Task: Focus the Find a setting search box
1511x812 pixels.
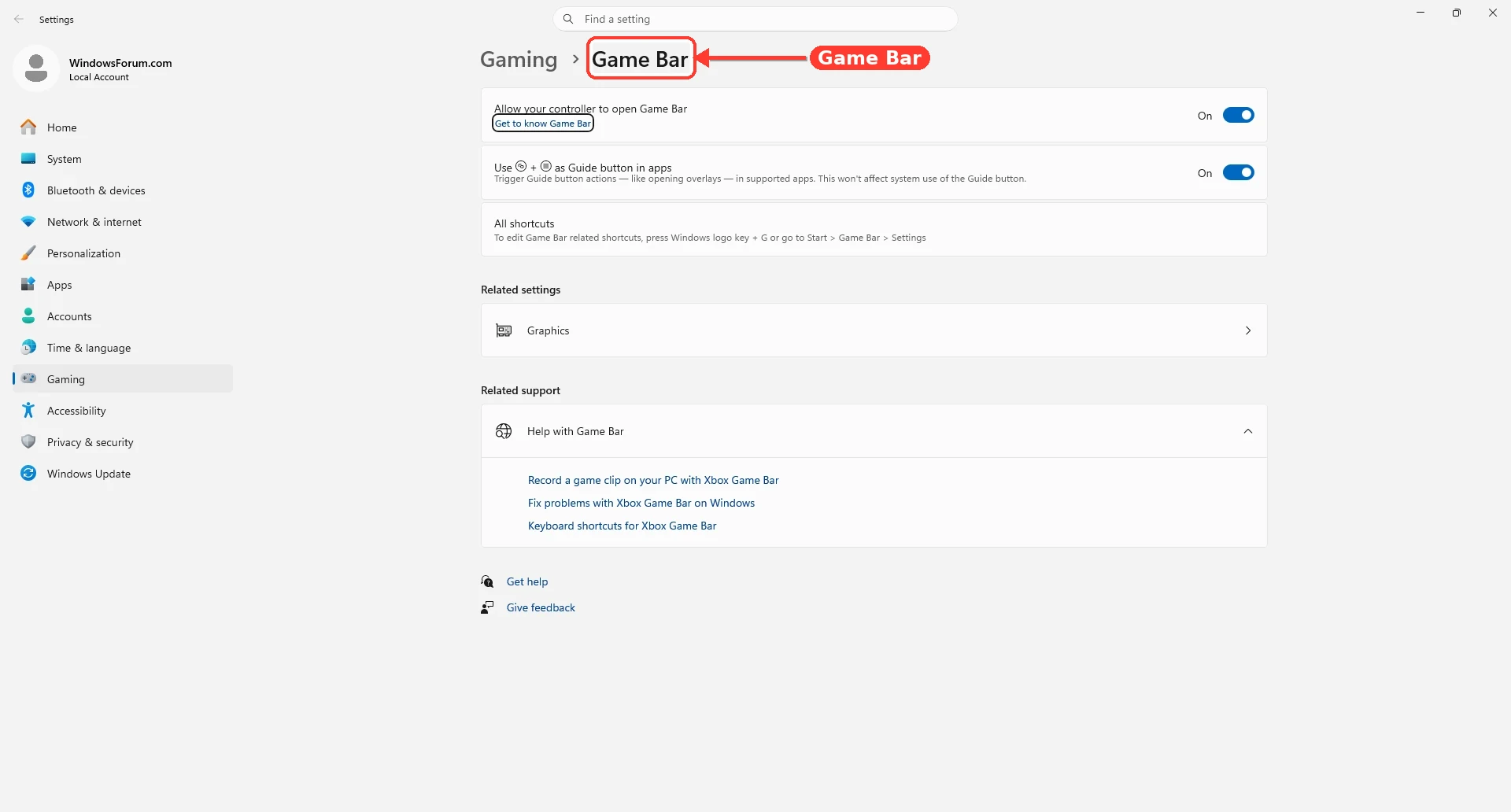Action: pyautogui.click(x=755, y=19)
